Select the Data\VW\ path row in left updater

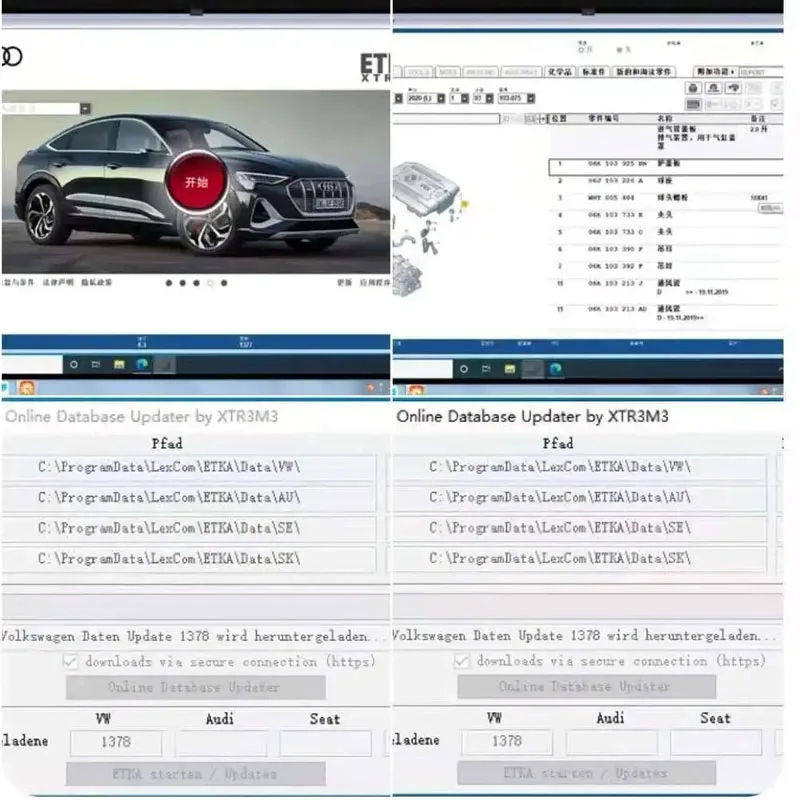[189, 467]
